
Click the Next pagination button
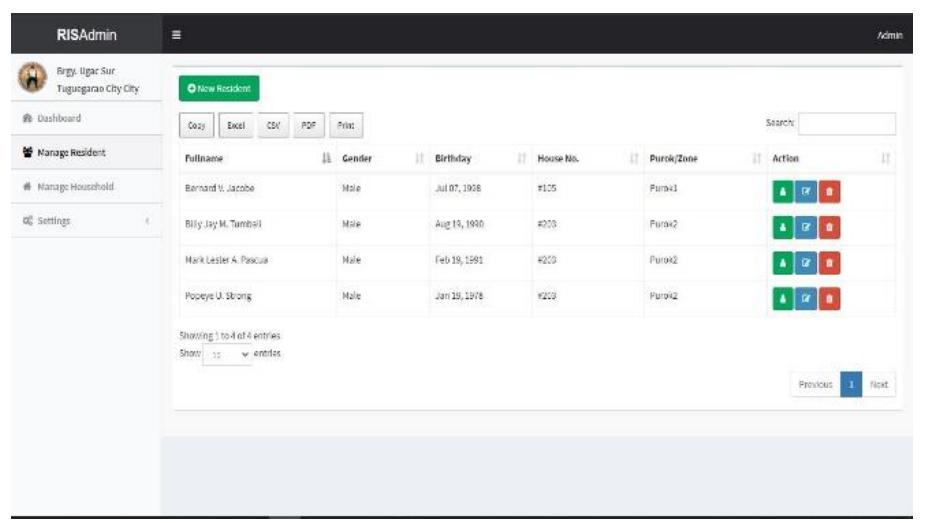(879, 385)
